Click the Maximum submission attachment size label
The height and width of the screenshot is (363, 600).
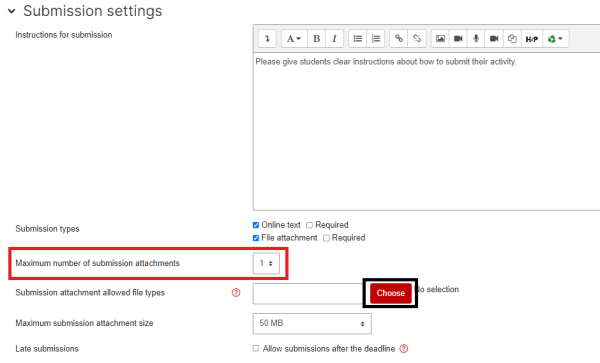[x=84, y=323]
